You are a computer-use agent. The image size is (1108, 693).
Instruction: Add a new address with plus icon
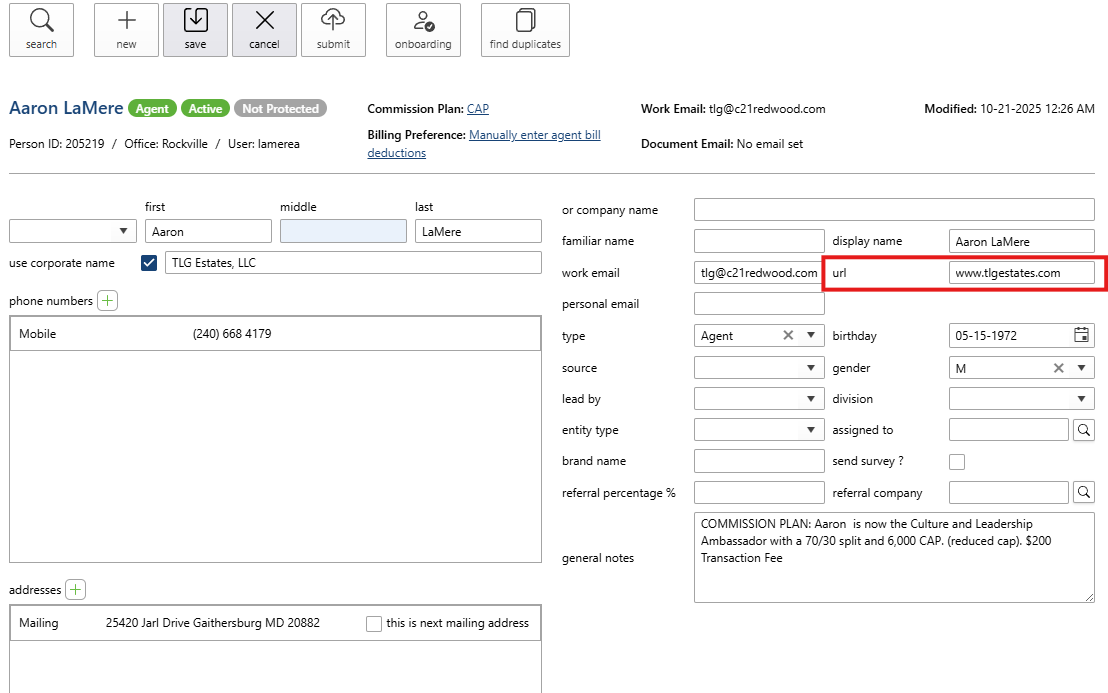76,590
